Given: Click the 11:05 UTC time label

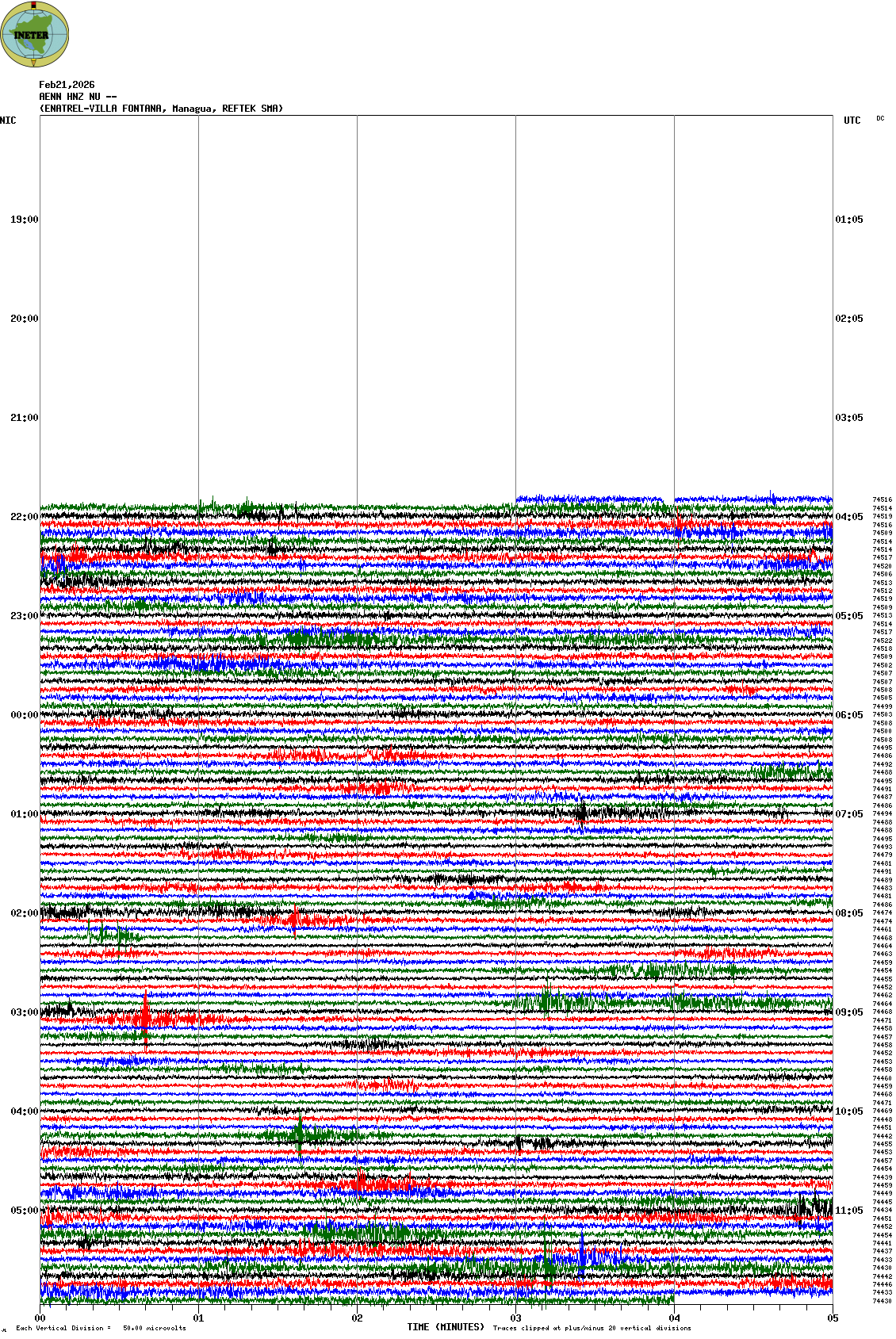Looking at the screenshot, I should (x=849, y=1211).
